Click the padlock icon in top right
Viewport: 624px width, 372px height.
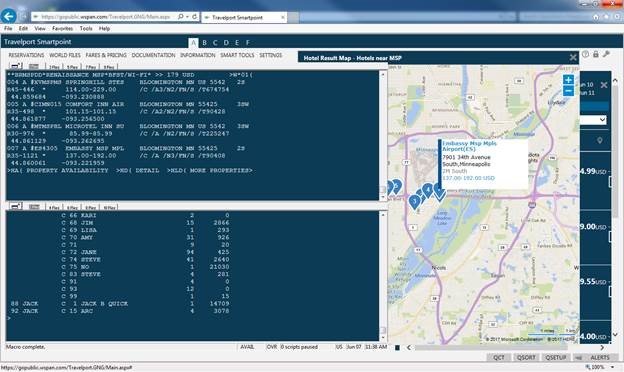[x=596, y=54]
